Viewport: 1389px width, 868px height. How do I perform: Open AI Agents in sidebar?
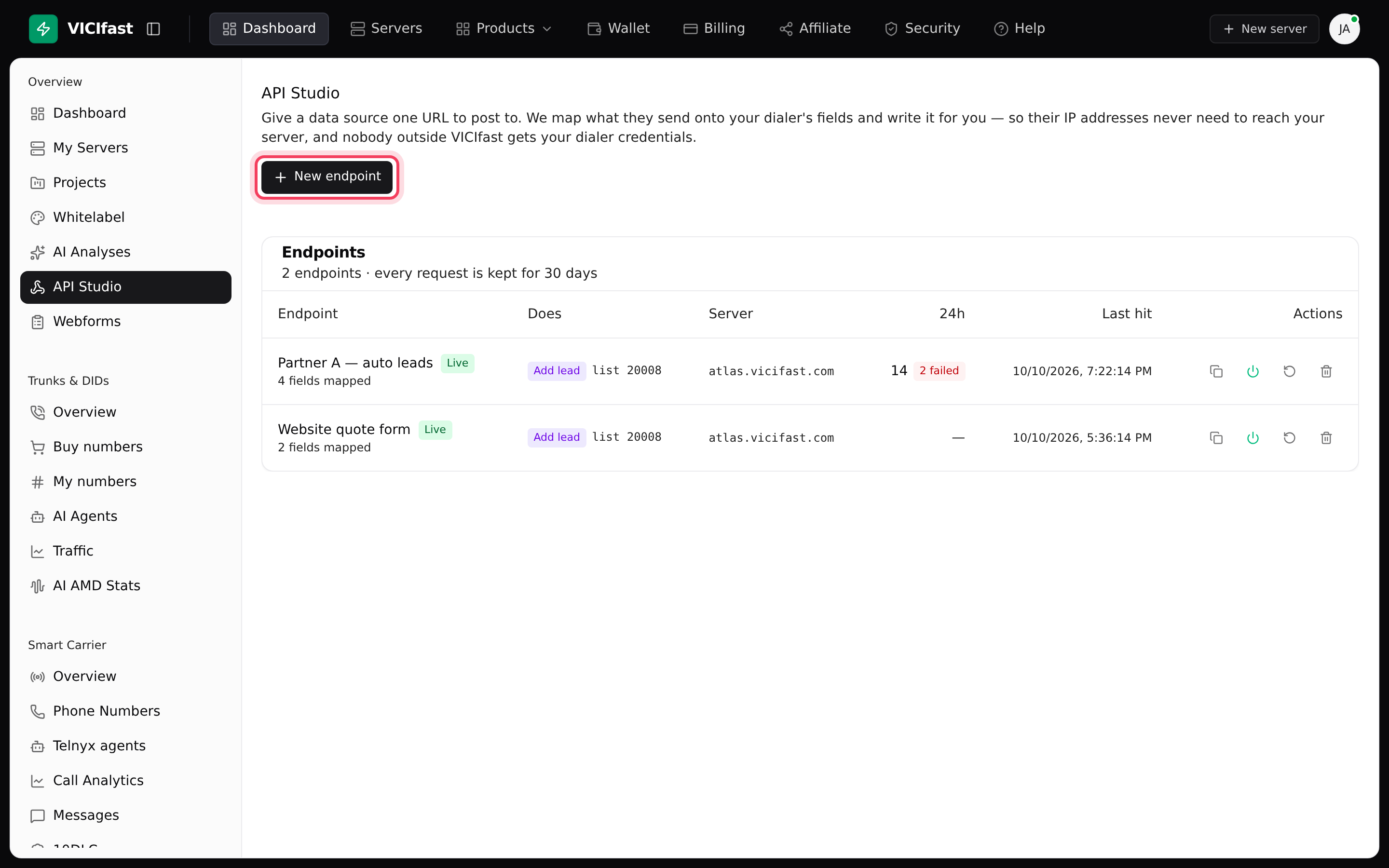(x=126, y=516)
